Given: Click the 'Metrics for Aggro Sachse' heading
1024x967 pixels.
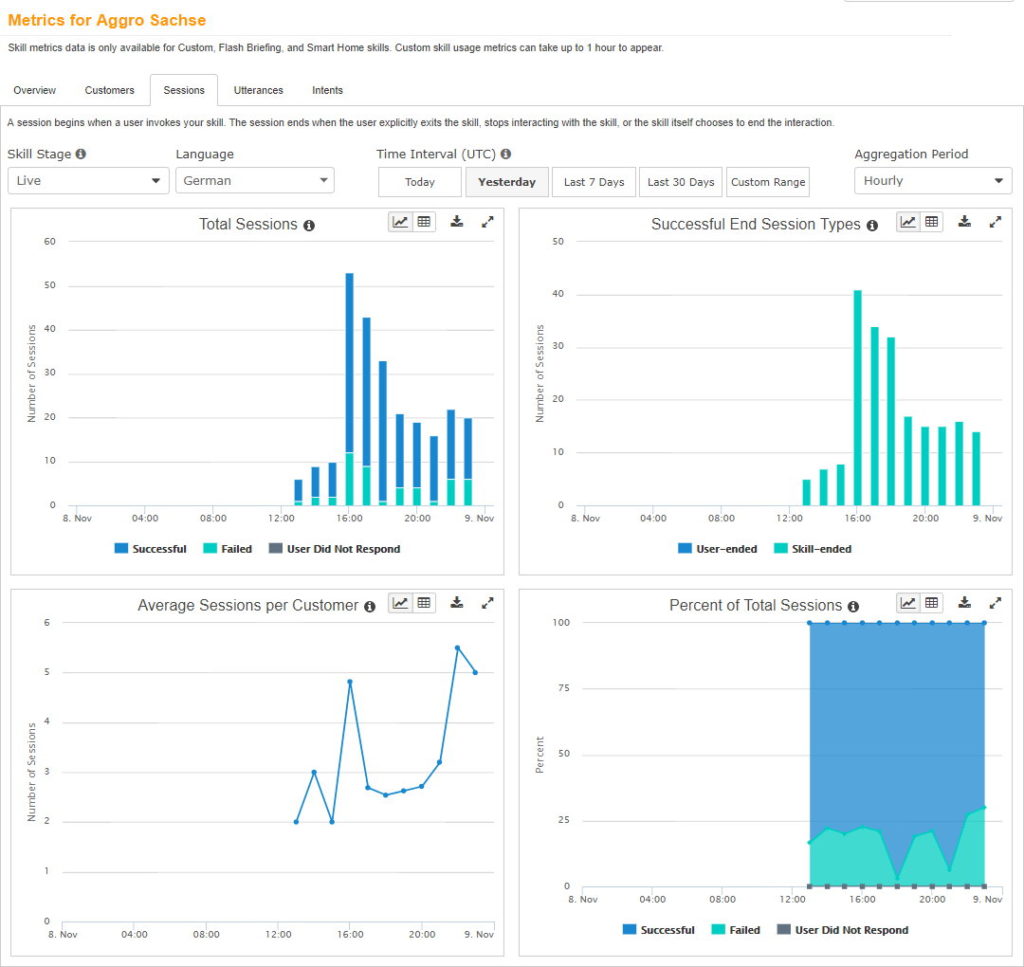Looking at the screenshot, I should [106, 20].
